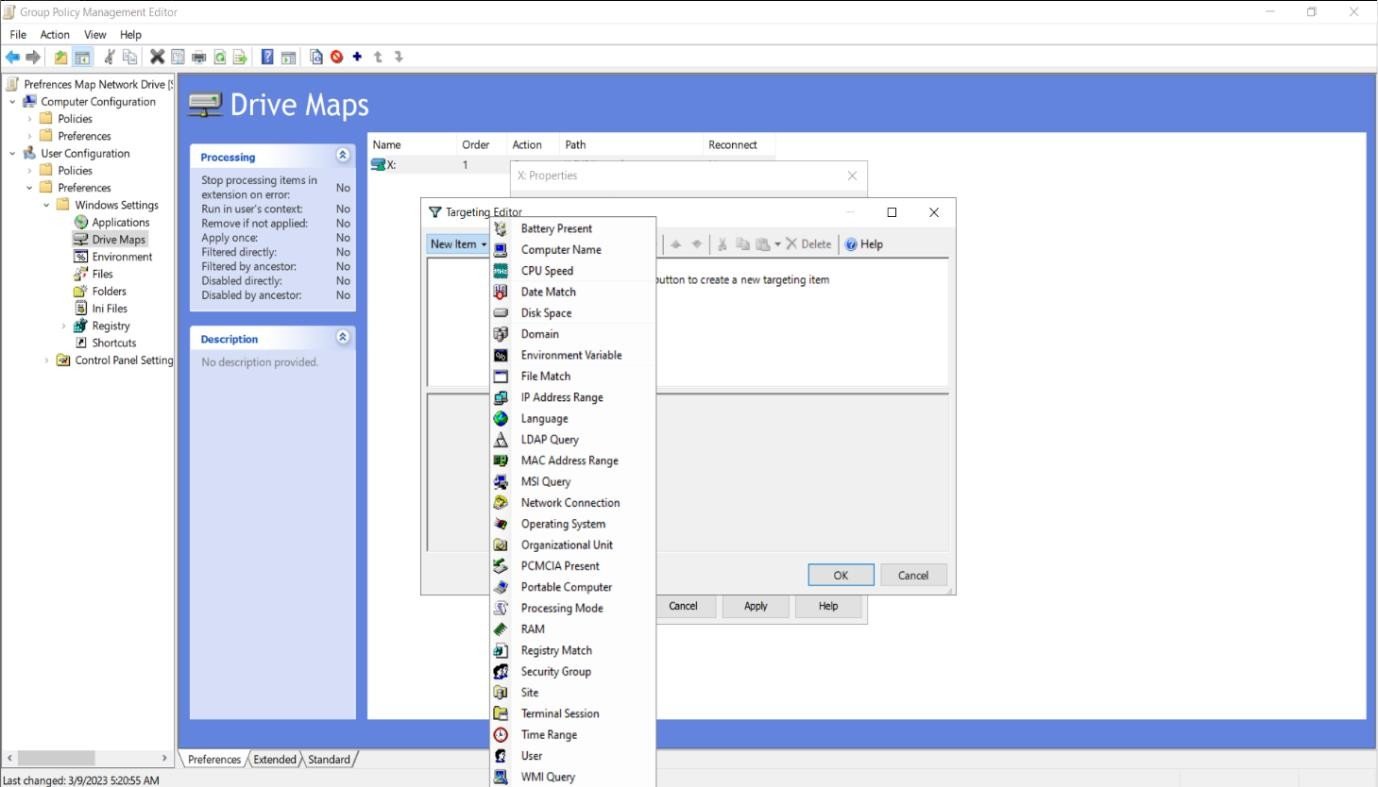Select the Disk Space targeting item
The image size is (1378, 787).
[573, 313]
